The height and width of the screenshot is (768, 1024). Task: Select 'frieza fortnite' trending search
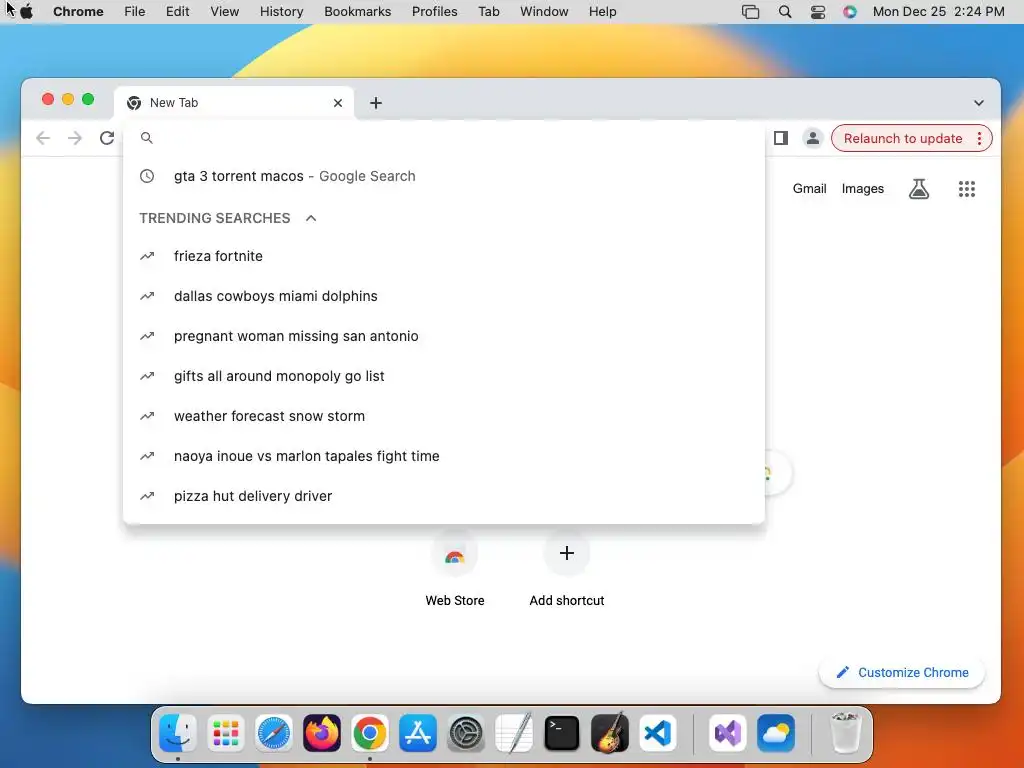click(444, 256)
